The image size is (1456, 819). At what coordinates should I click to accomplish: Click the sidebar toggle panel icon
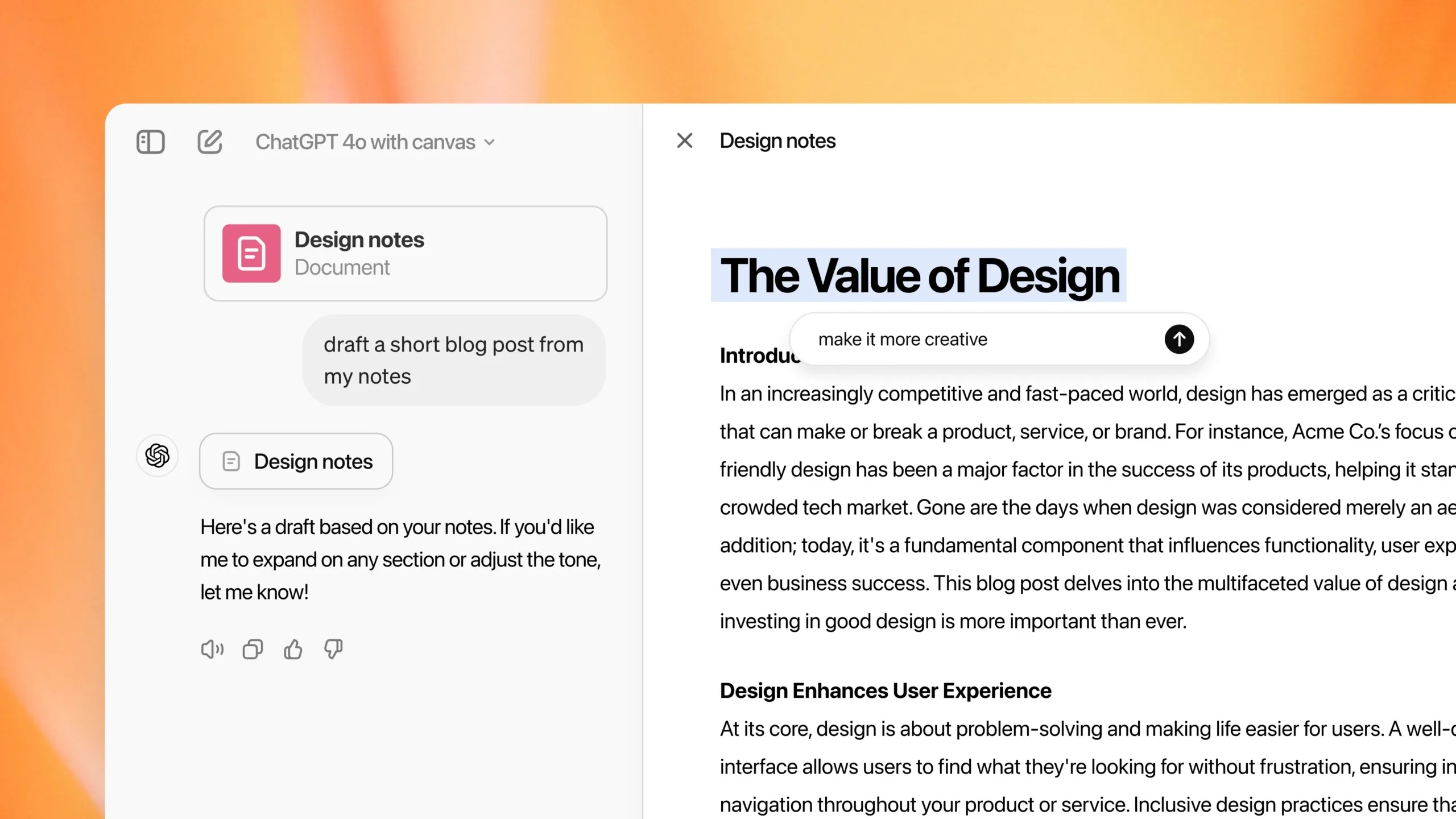(x=151, y=141)
